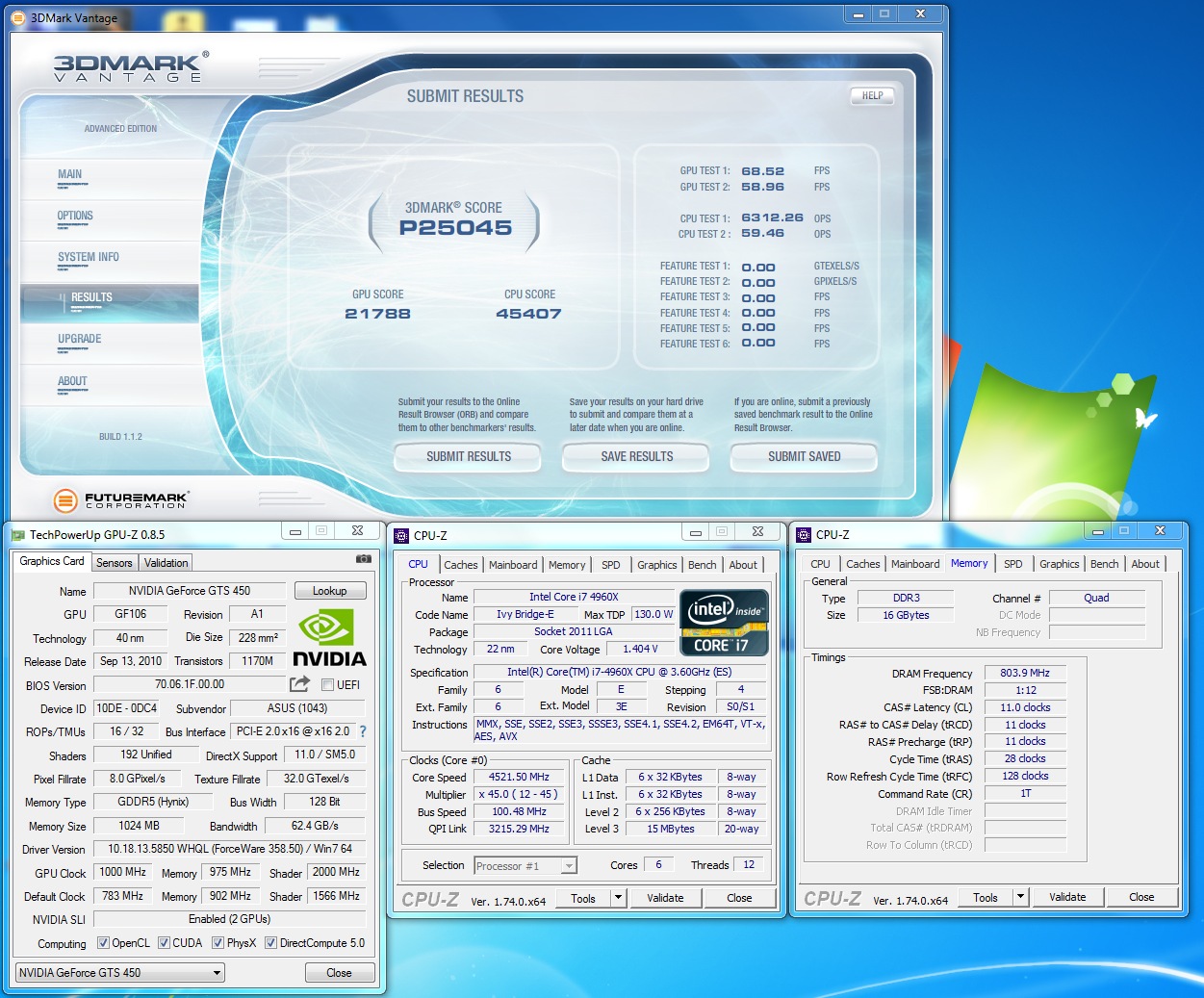Toggle the OpenCL checkbox
1204x998 pixels.
coord(103,943)
